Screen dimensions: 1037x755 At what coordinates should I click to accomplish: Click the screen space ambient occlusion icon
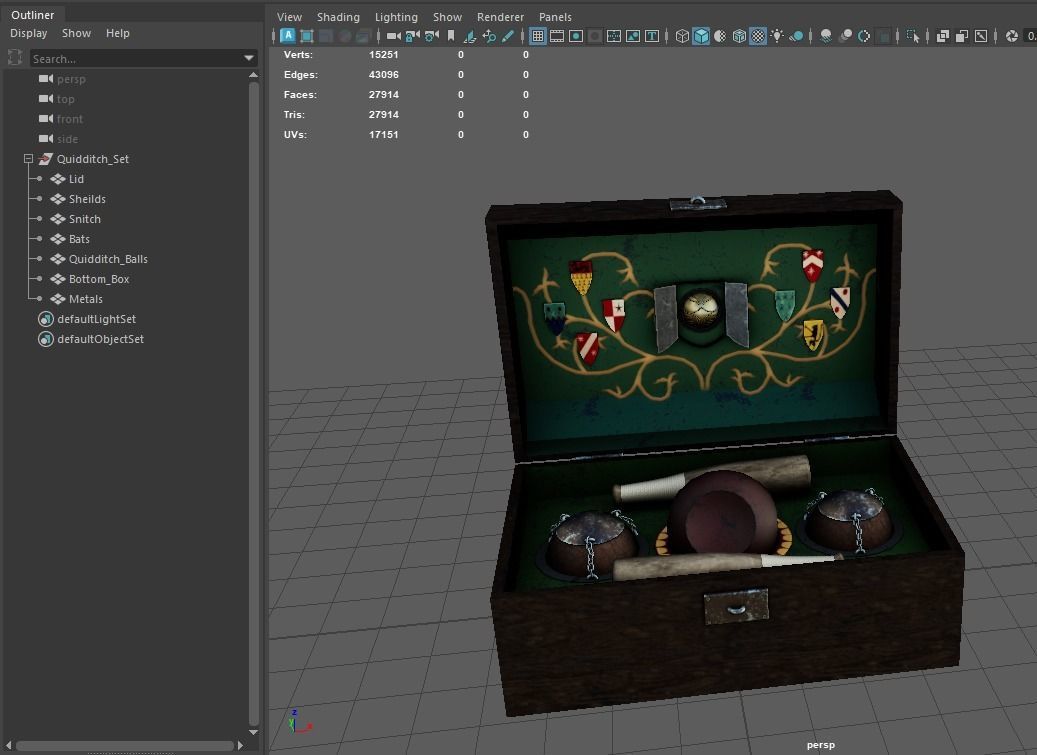(826, 36)
